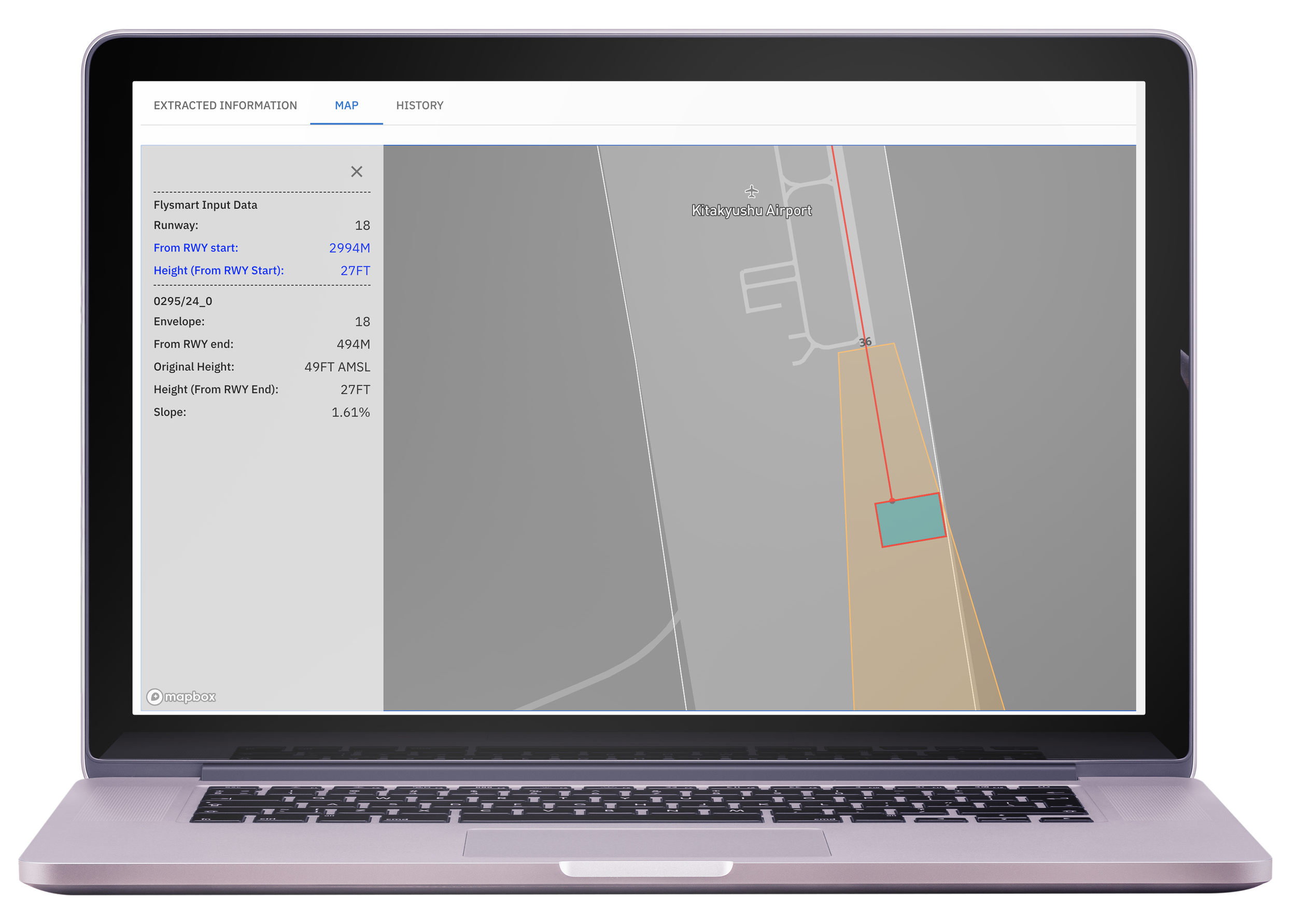Close the side panel with the X icon
Image resolution: width=1296 pixels, height=924 pixels.
tap(356, 171)
